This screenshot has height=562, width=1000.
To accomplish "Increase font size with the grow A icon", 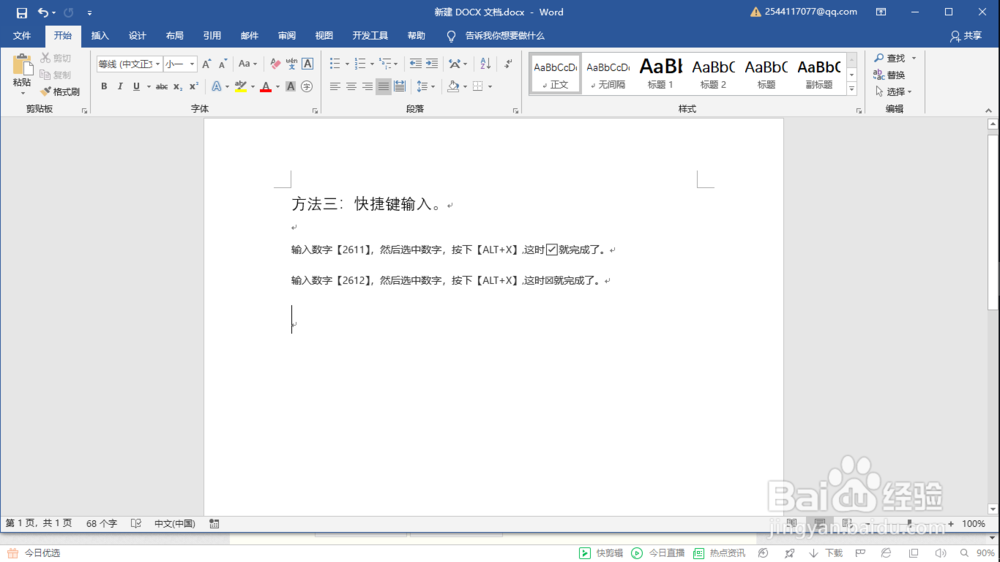I will pos(206,64).
